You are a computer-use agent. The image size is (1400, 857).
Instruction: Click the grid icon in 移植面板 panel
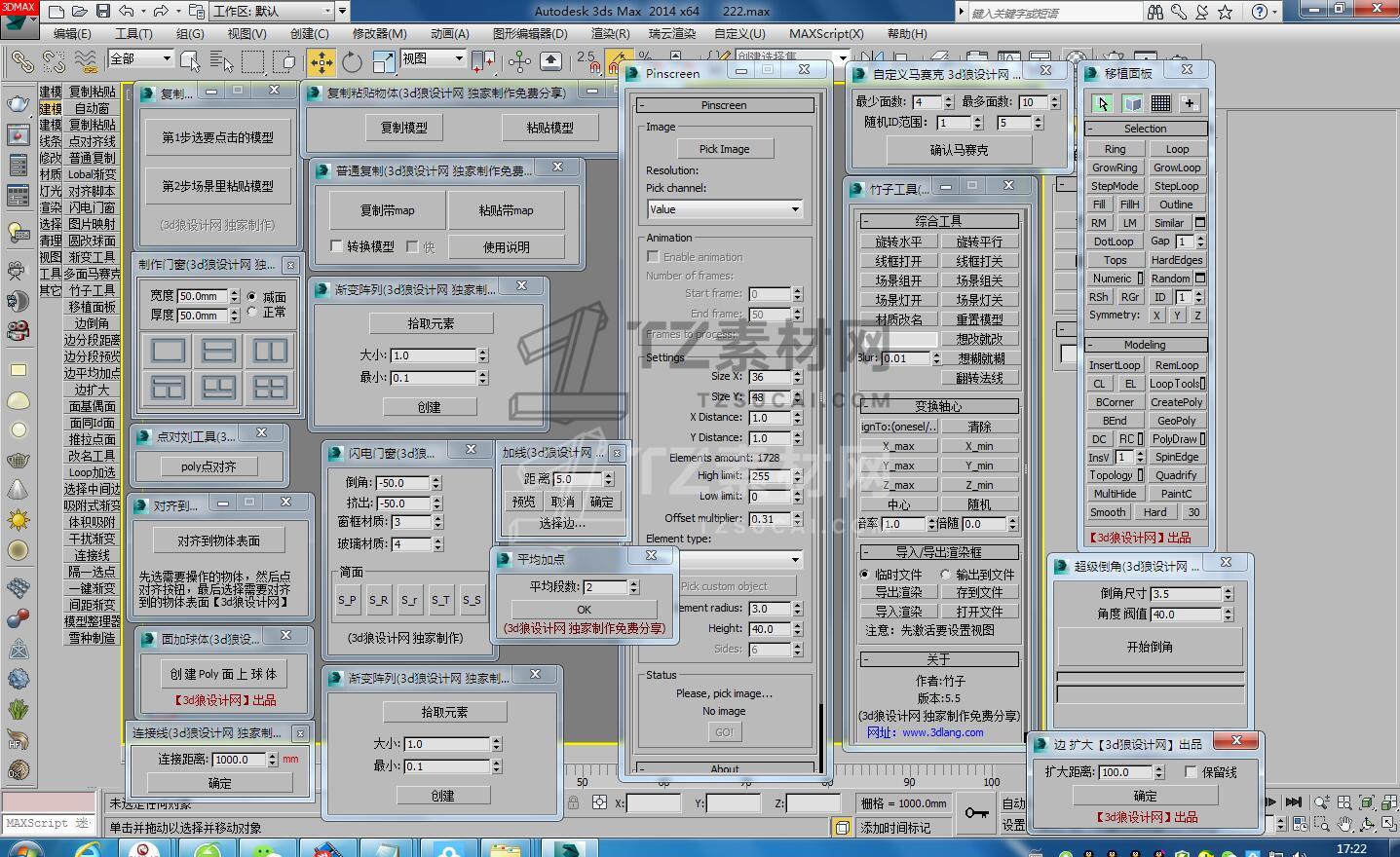point(1160,103)
